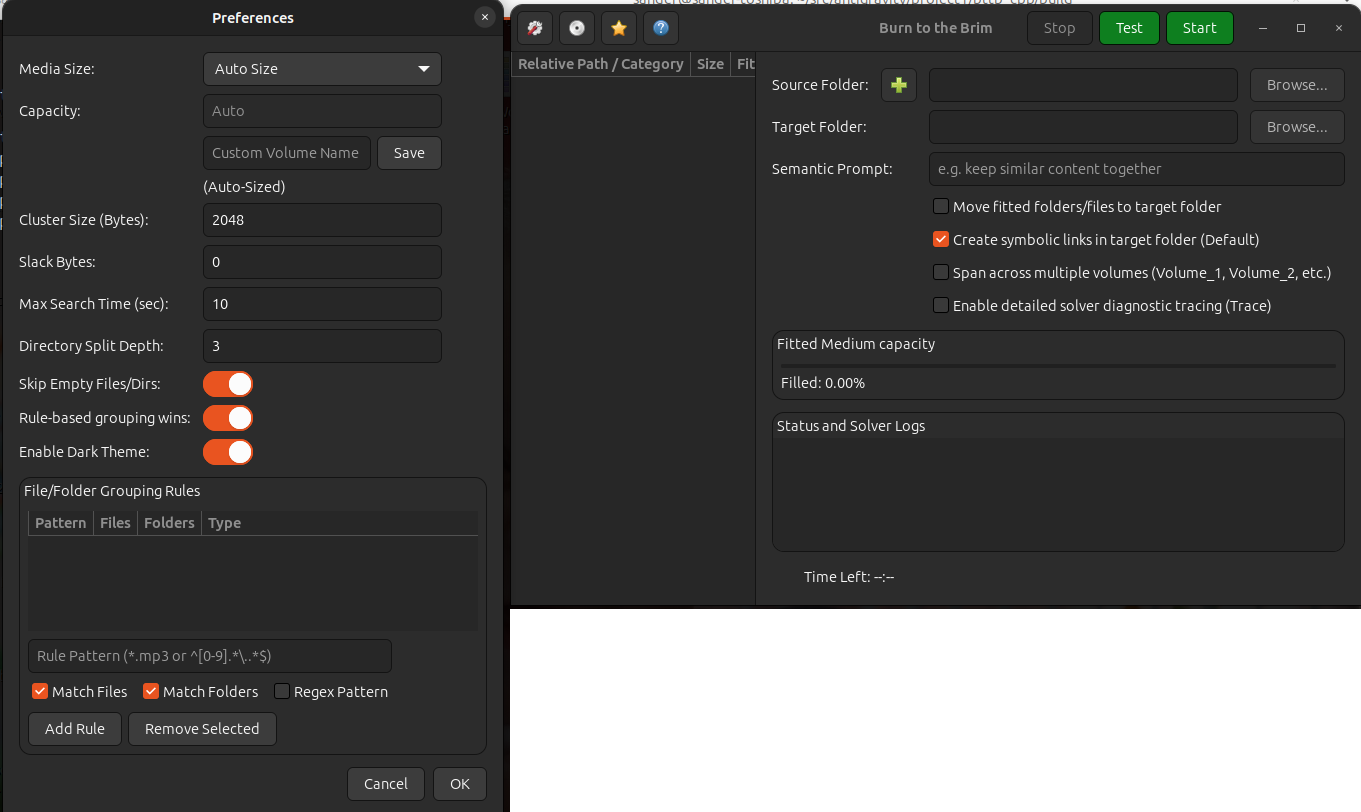The height and width of the screenshot is (812, 1361).
Task: Open the Media Size Auto Size dropdown
Action: click(x=322, y=69)
